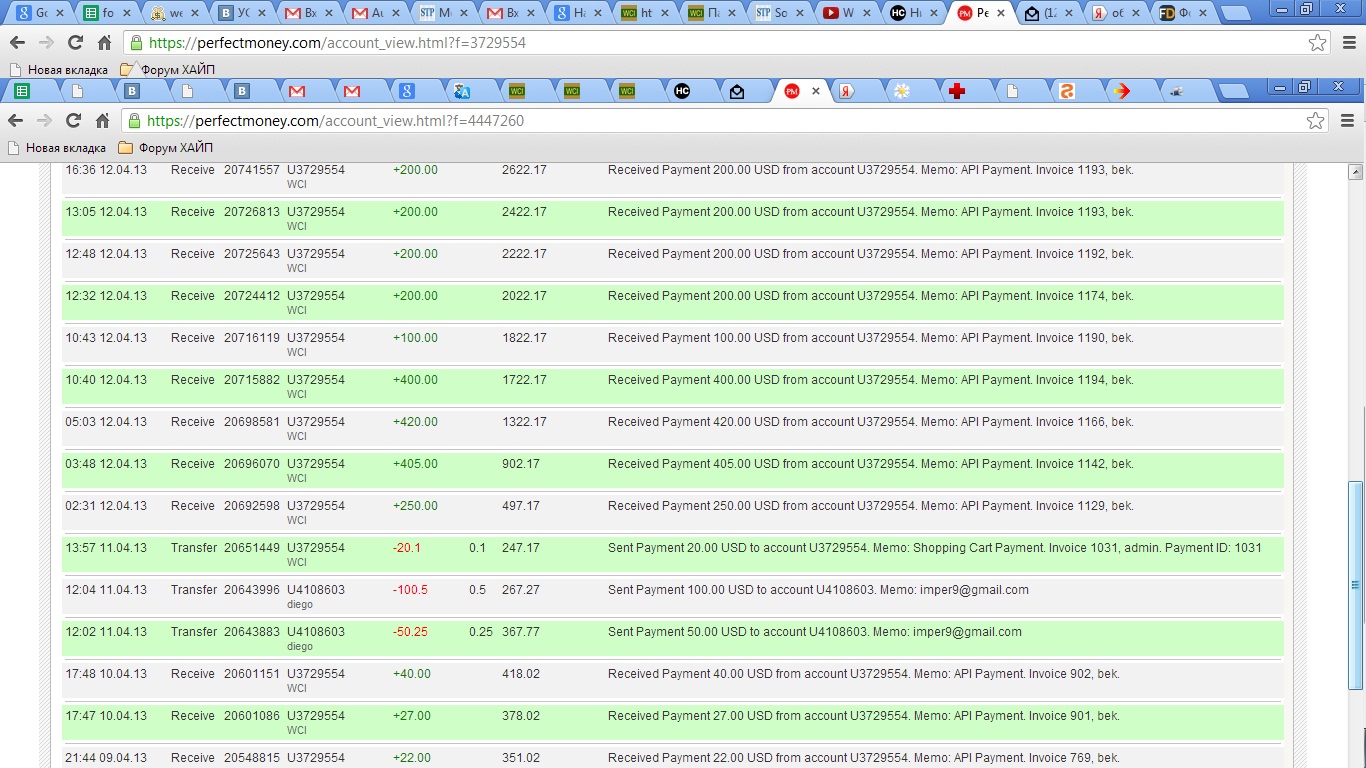Star the background window's 3729554 page
The image size is (1366, 768).
tap(1318, 43)
